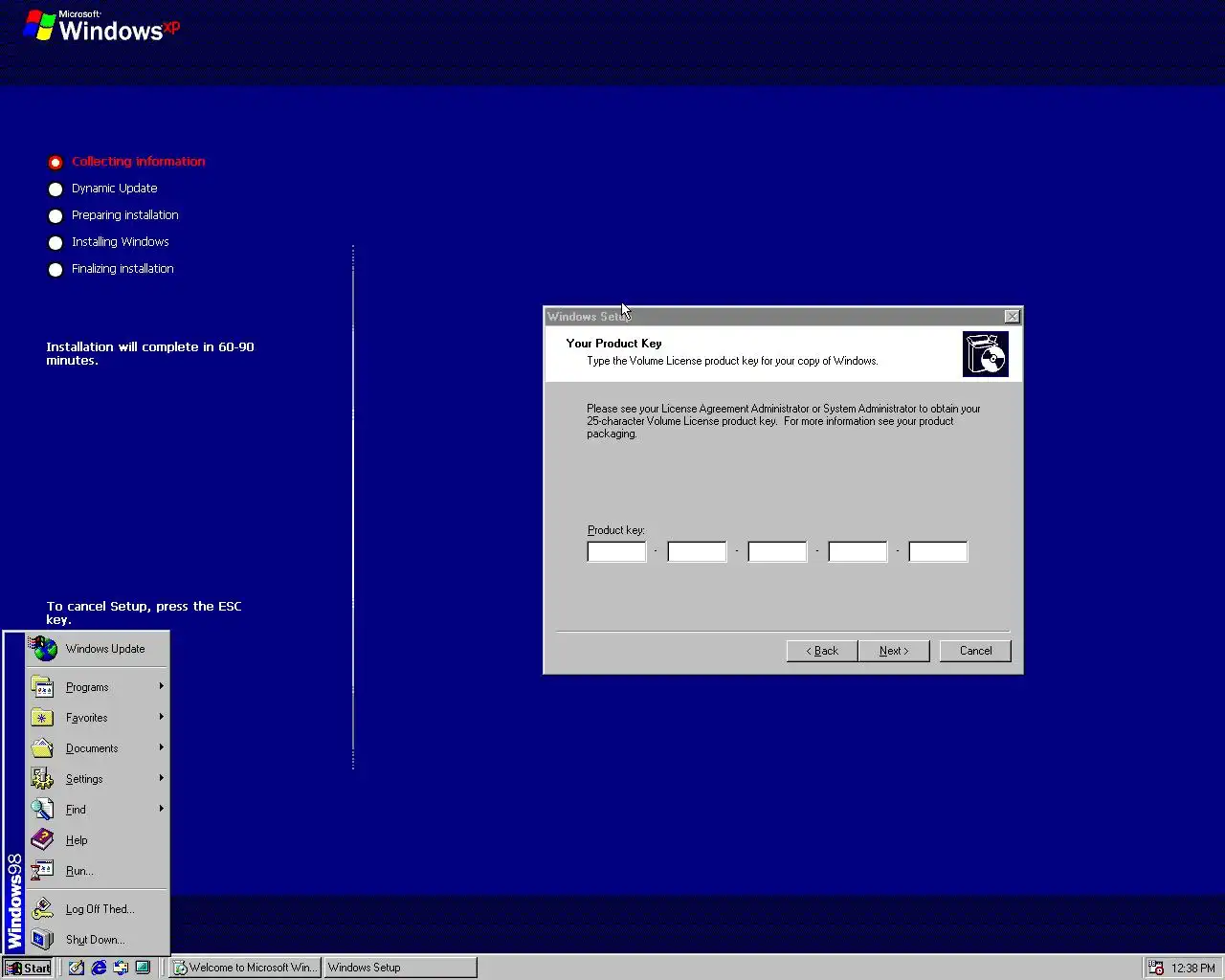Expand the Find submenu arrow
This screenshot has height=980, width=1225.
161,809
